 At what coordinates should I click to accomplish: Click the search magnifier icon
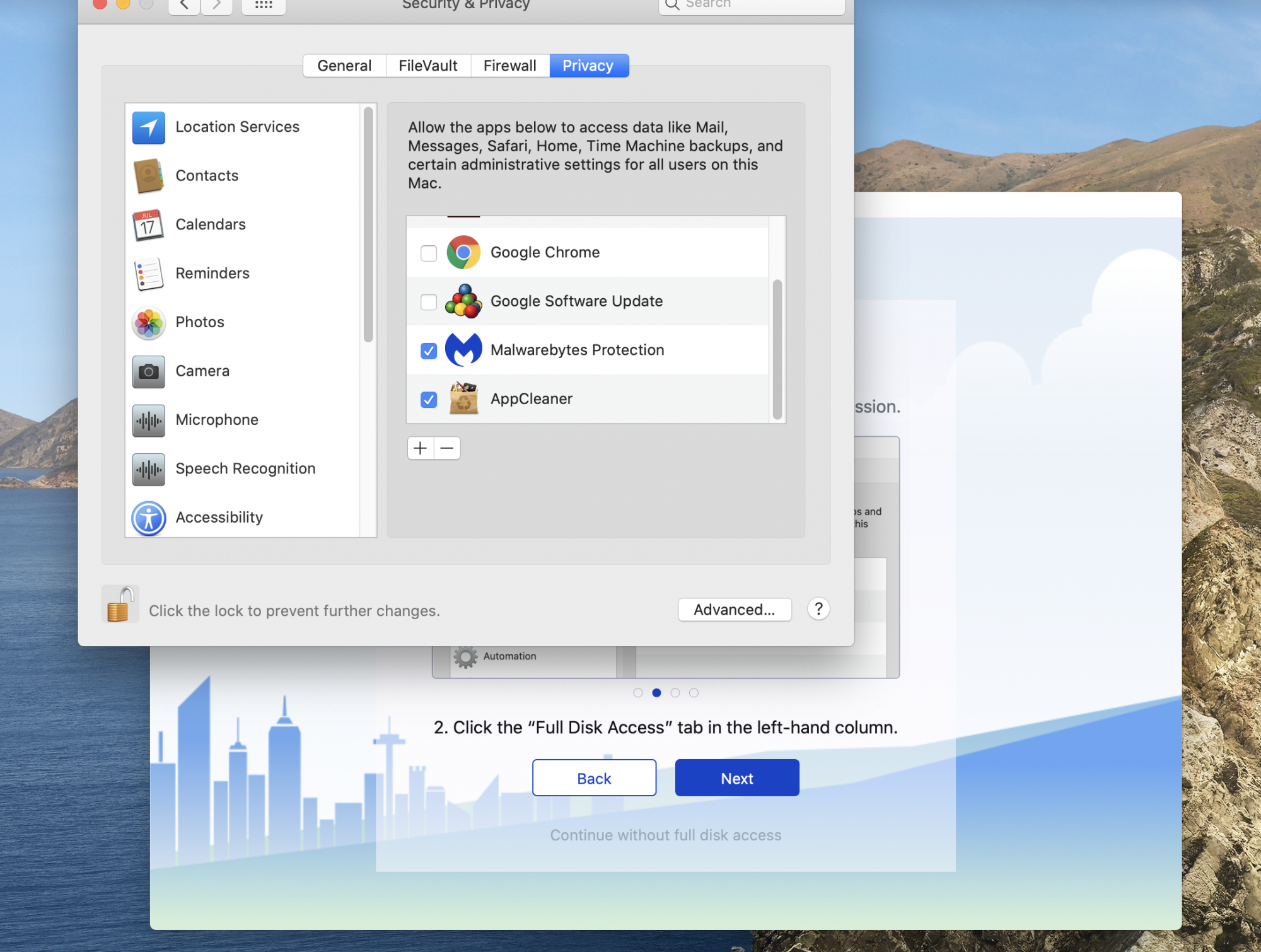672,4
